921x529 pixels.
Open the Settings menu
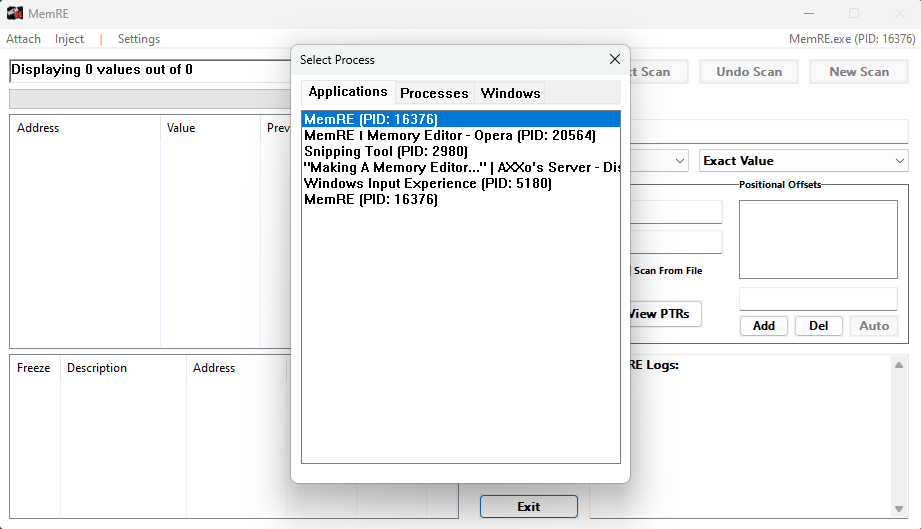coord(139,39)
